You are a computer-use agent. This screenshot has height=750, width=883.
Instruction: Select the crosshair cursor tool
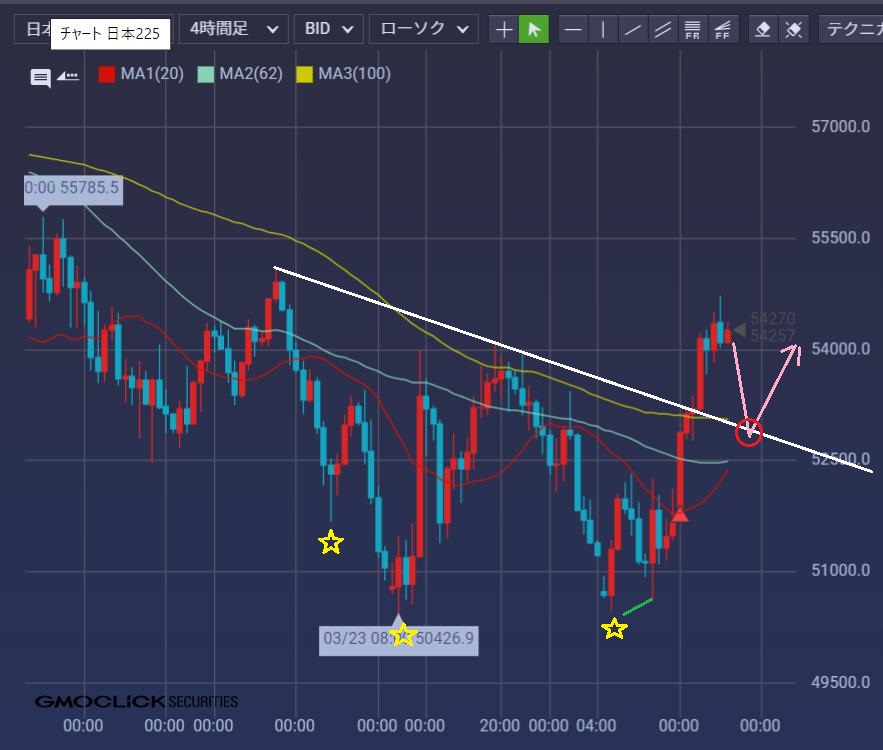click(x=504, y=29)
